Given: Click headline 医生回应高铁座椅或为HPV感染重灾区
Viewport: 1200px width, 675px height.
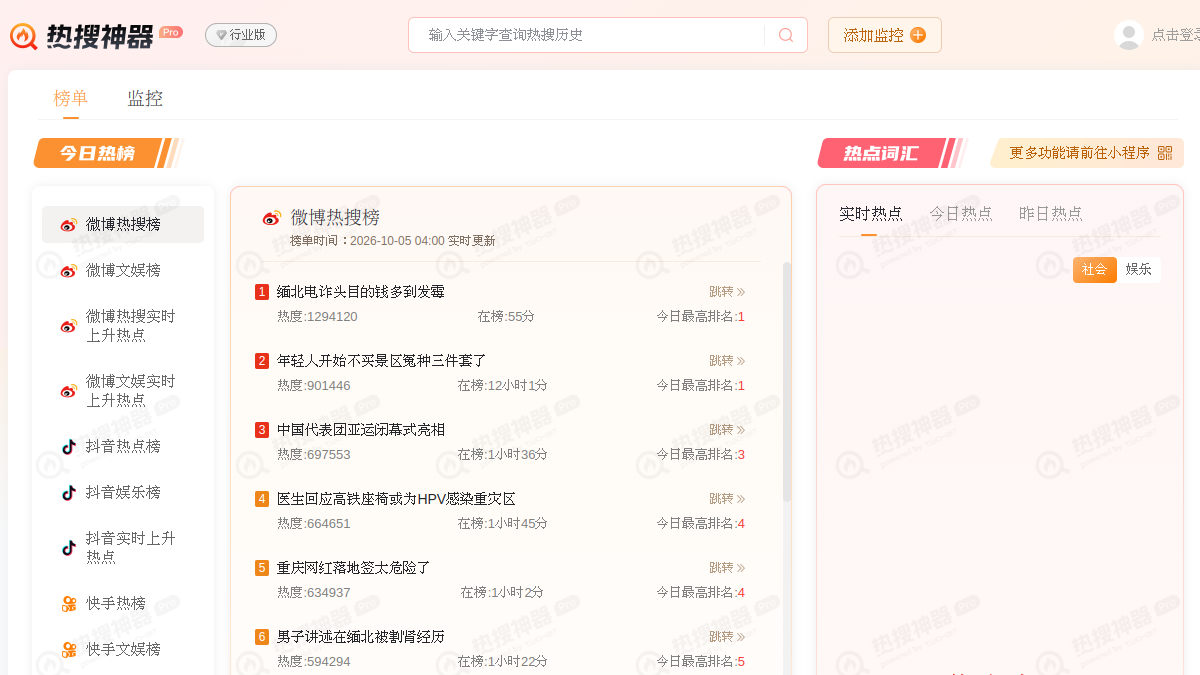Looking at the screenshot, I should point(396,499).
